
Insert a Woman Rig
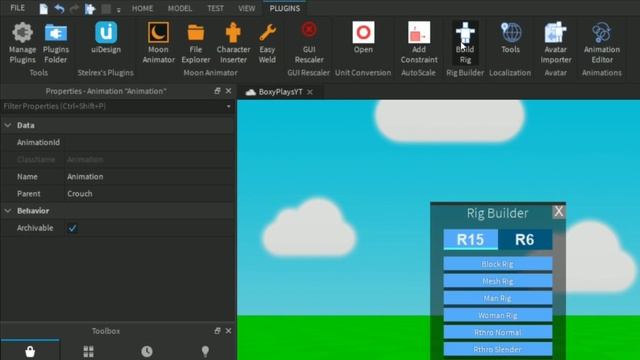498,315
